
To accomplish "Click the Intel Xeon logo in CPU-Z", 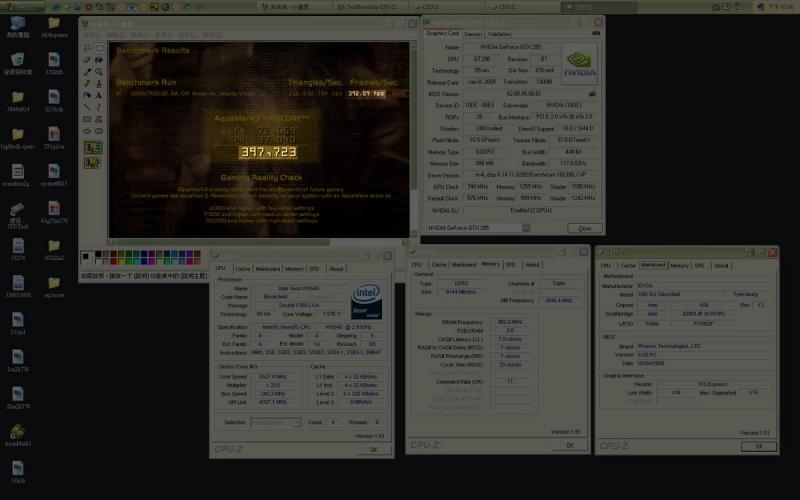I will coord(366,302).
